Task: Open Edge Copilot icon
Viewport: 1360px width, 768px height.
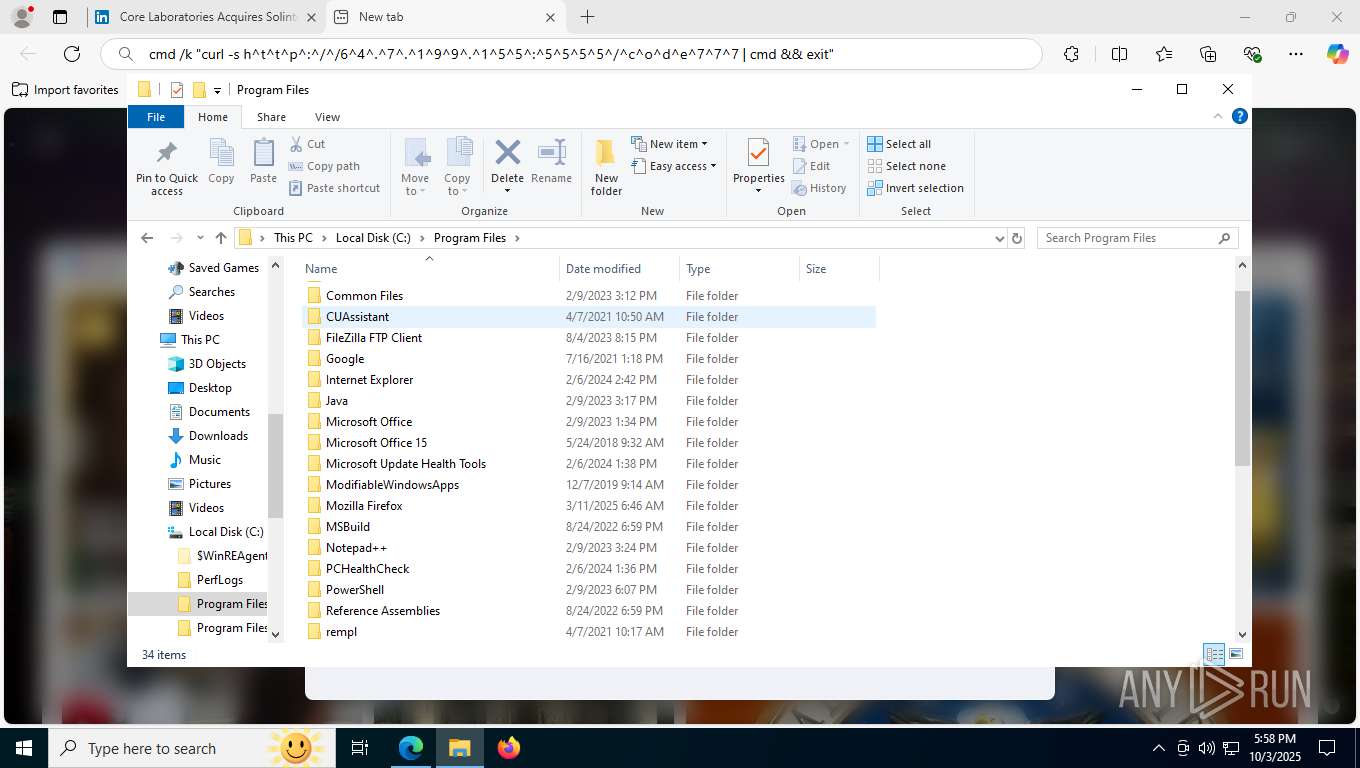Action: 1337,54
